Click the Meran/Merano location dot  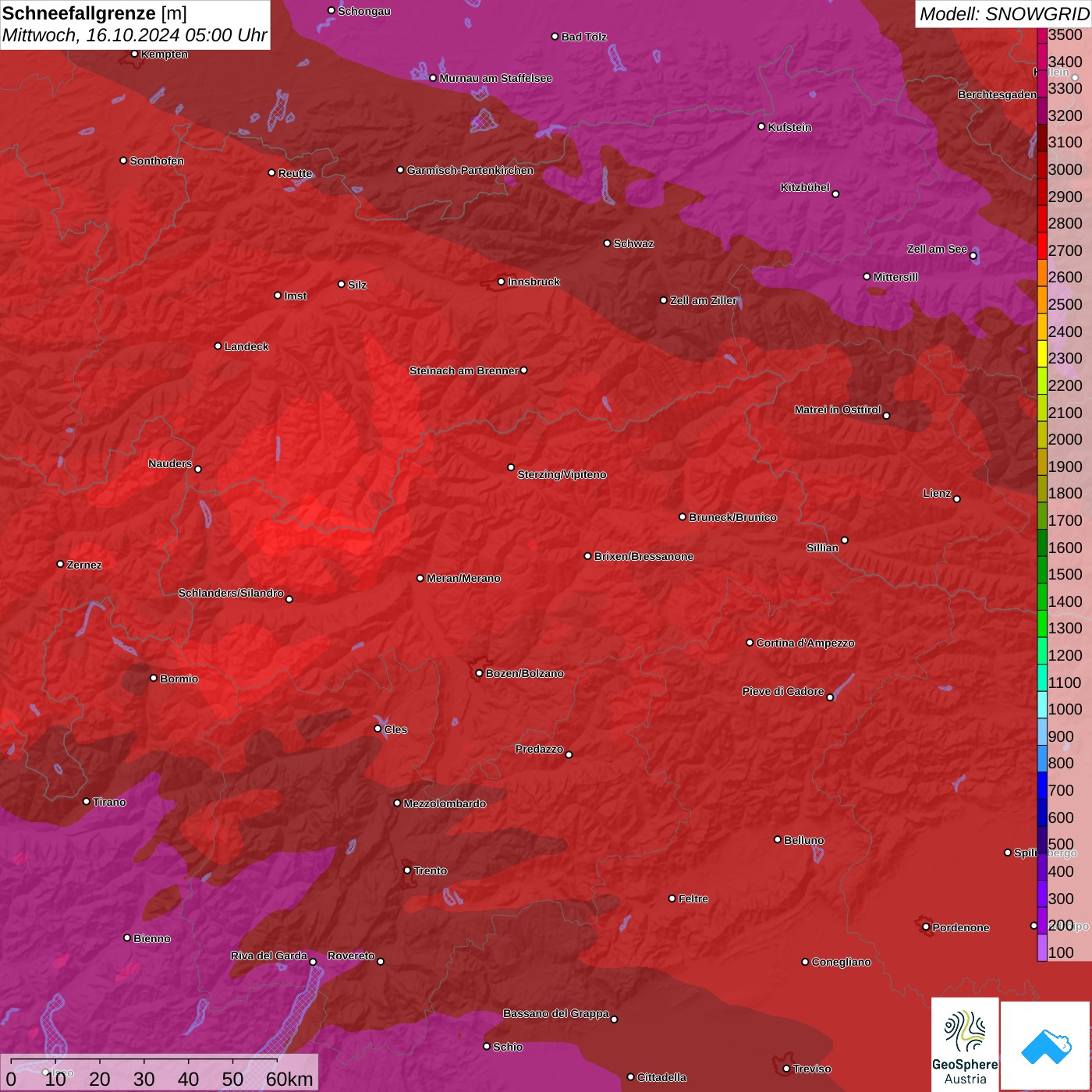point(420,578)
